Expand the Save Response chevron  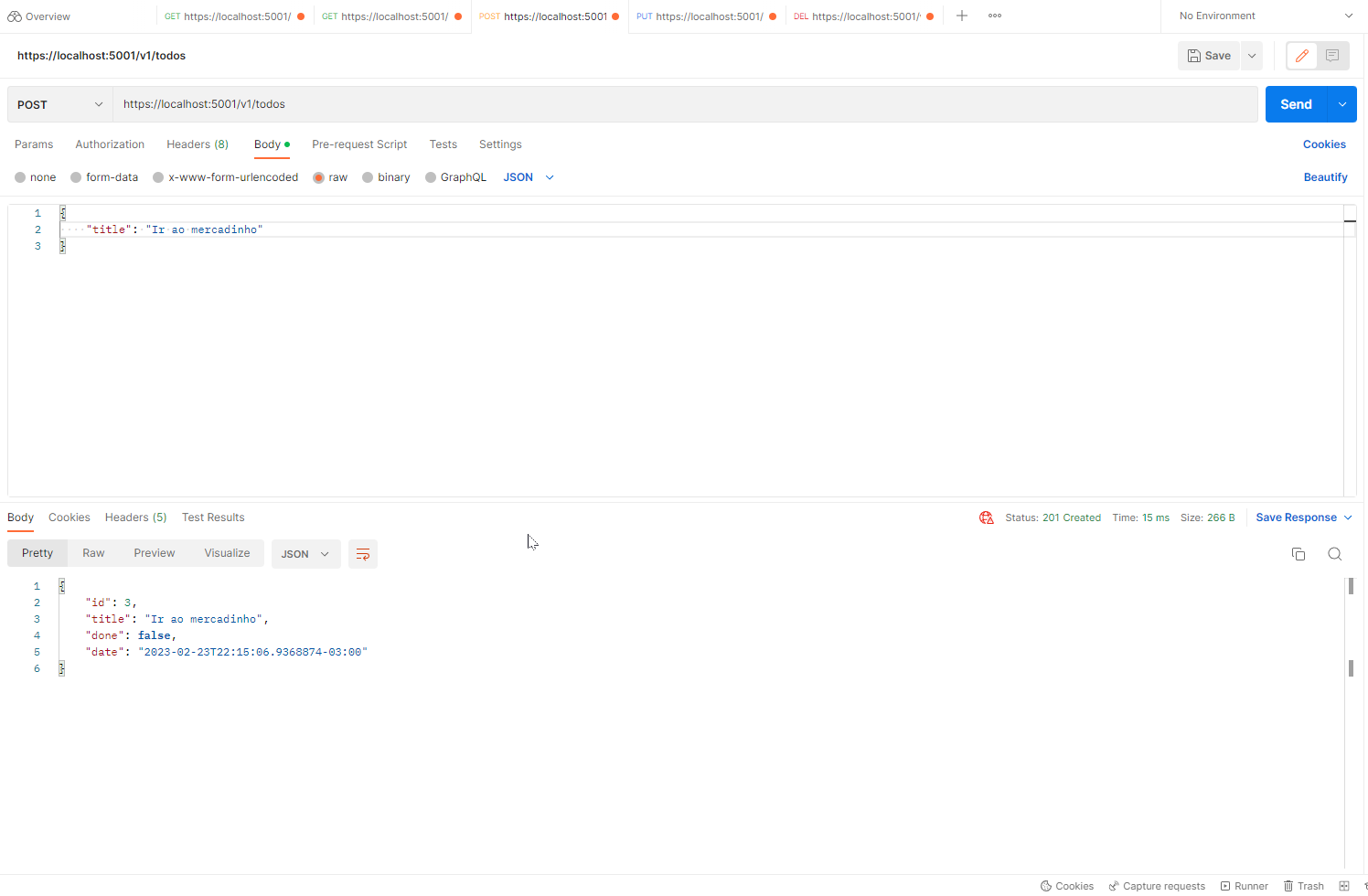coord(1348,517)
